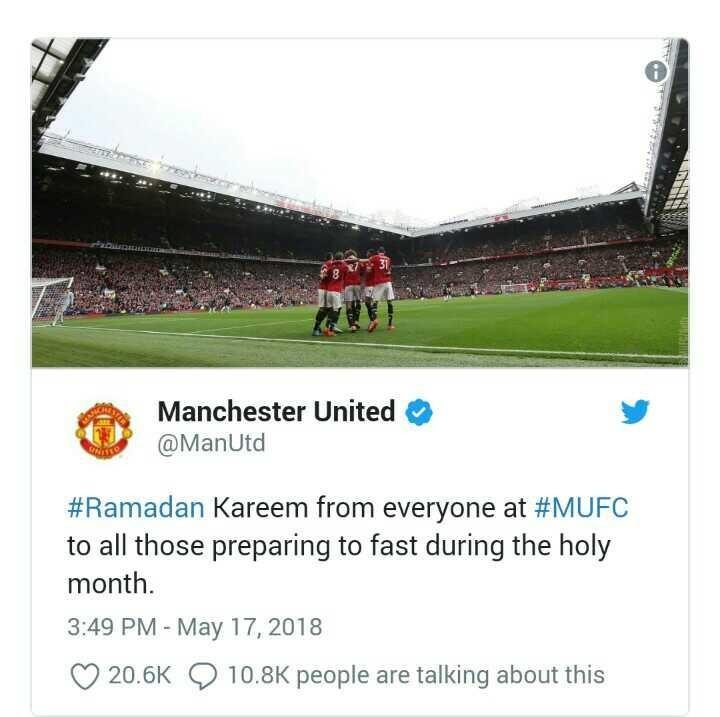Click the reply speech bubble icon
This screenshot has width=720, height=717.
coord(203,676)
